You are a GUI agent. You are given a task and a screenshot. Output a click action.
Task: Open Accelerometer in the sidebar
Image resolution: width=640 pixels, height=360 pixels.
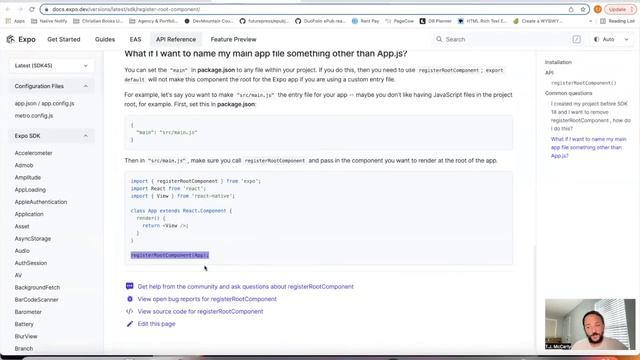click(x=33, y=153)
